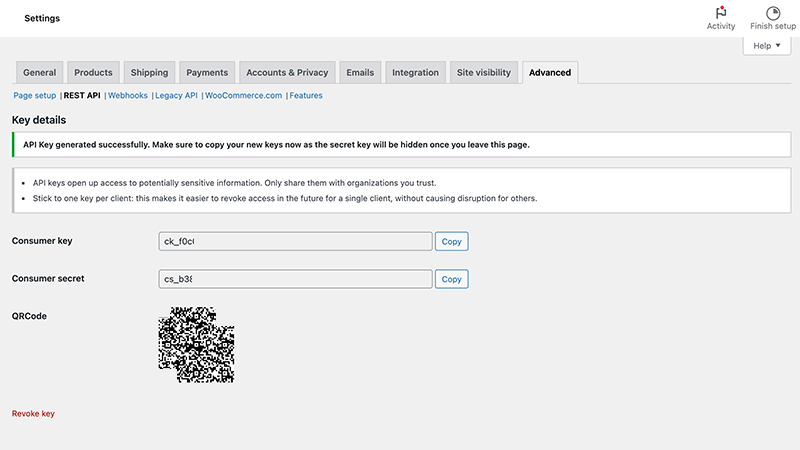Open the Page setup link
This screenshot has height=450, width=800.
35,96
